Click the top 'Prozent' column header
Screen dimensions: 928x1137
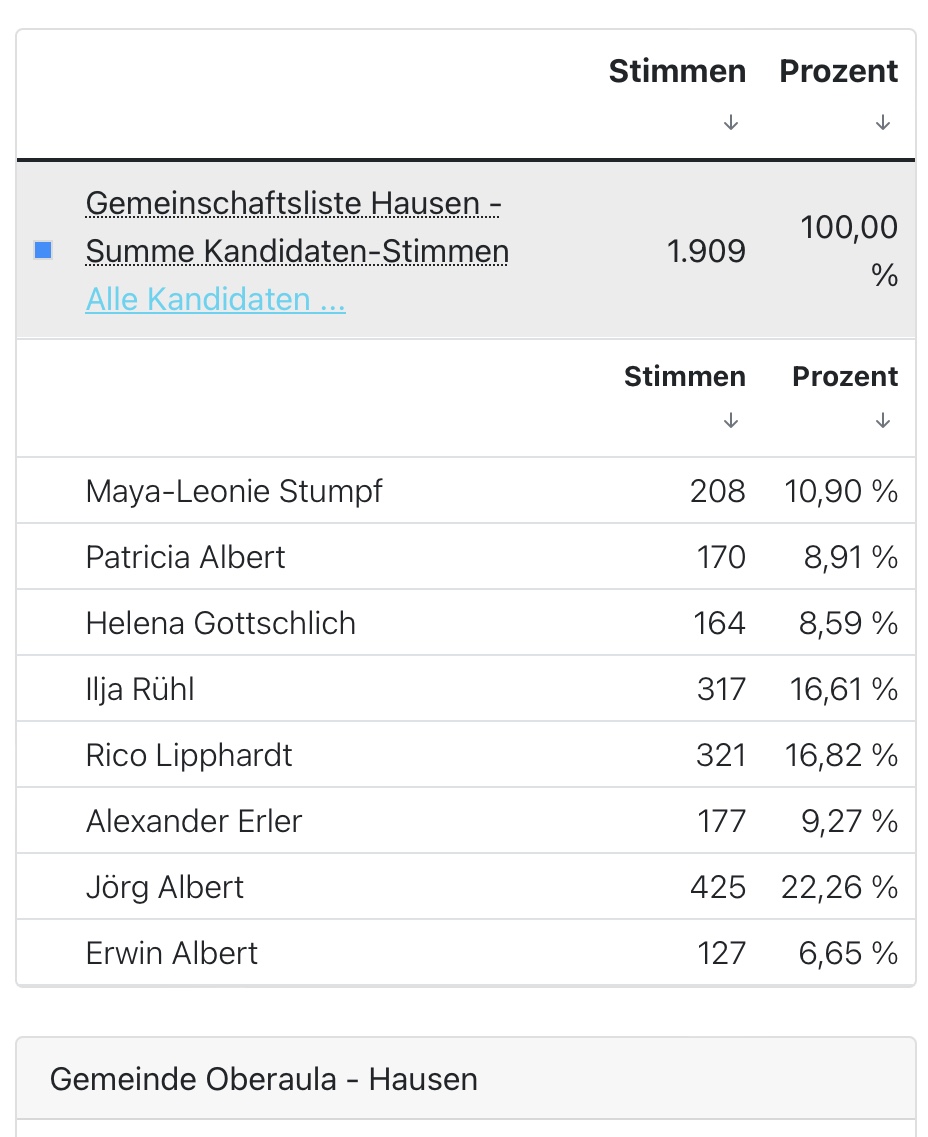838,72
